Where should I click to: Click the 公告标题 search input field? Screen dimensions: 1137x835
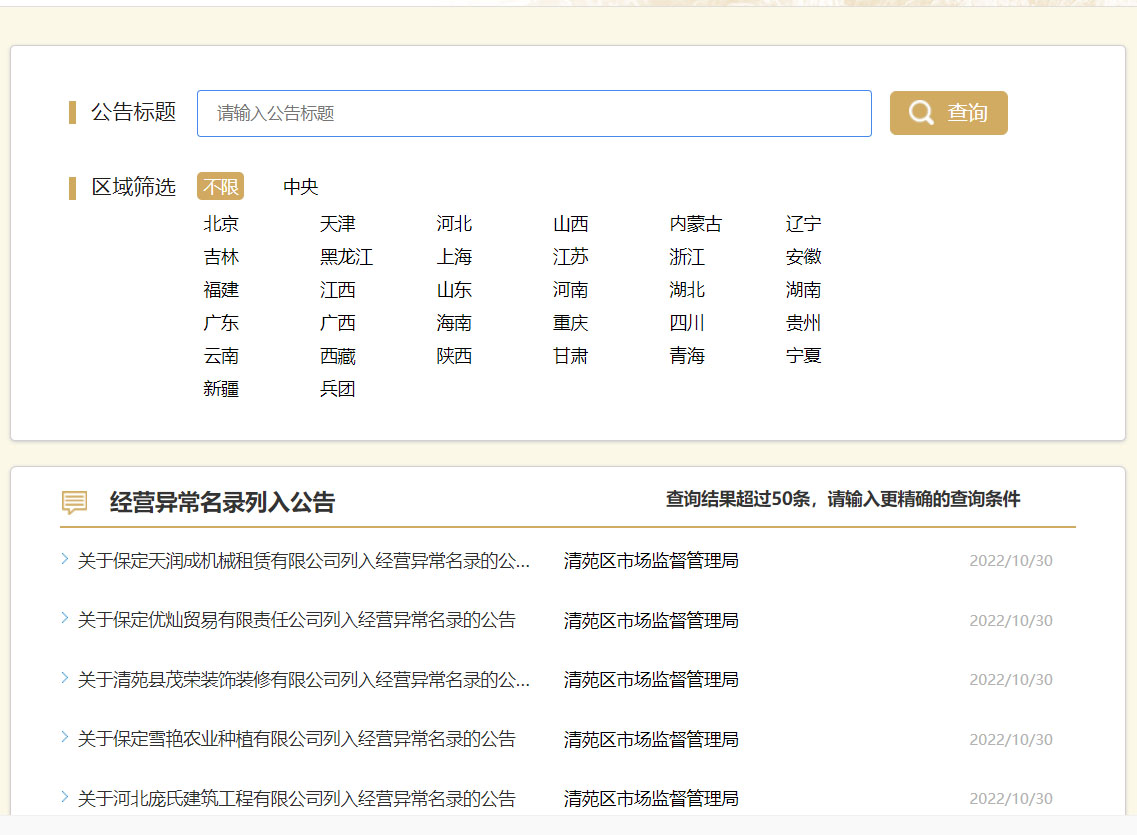tap(534, 113)
